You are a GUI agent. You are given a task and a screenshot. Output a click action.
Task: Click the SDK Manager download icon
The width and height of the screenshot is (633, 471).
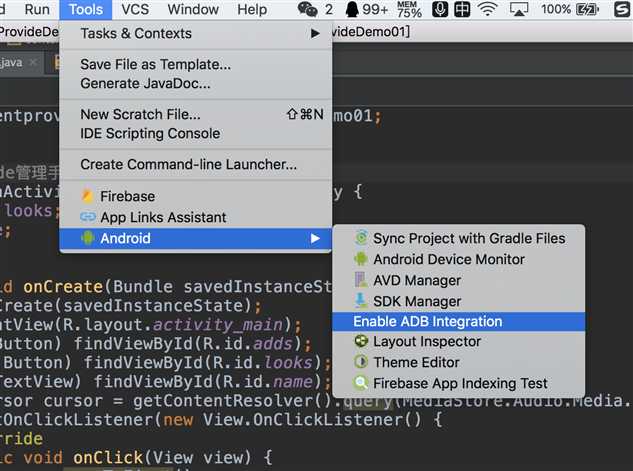(361, 301)
